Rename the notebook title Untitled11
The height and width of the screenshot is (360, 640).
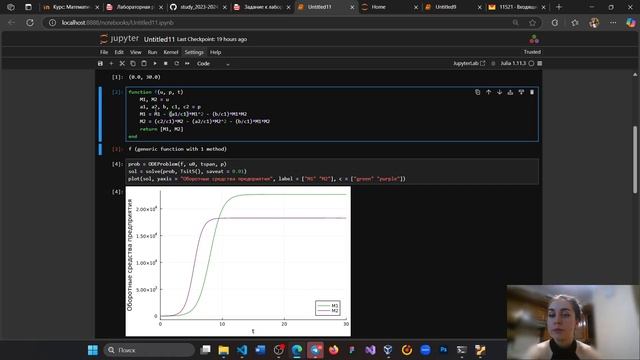[159, 39]
